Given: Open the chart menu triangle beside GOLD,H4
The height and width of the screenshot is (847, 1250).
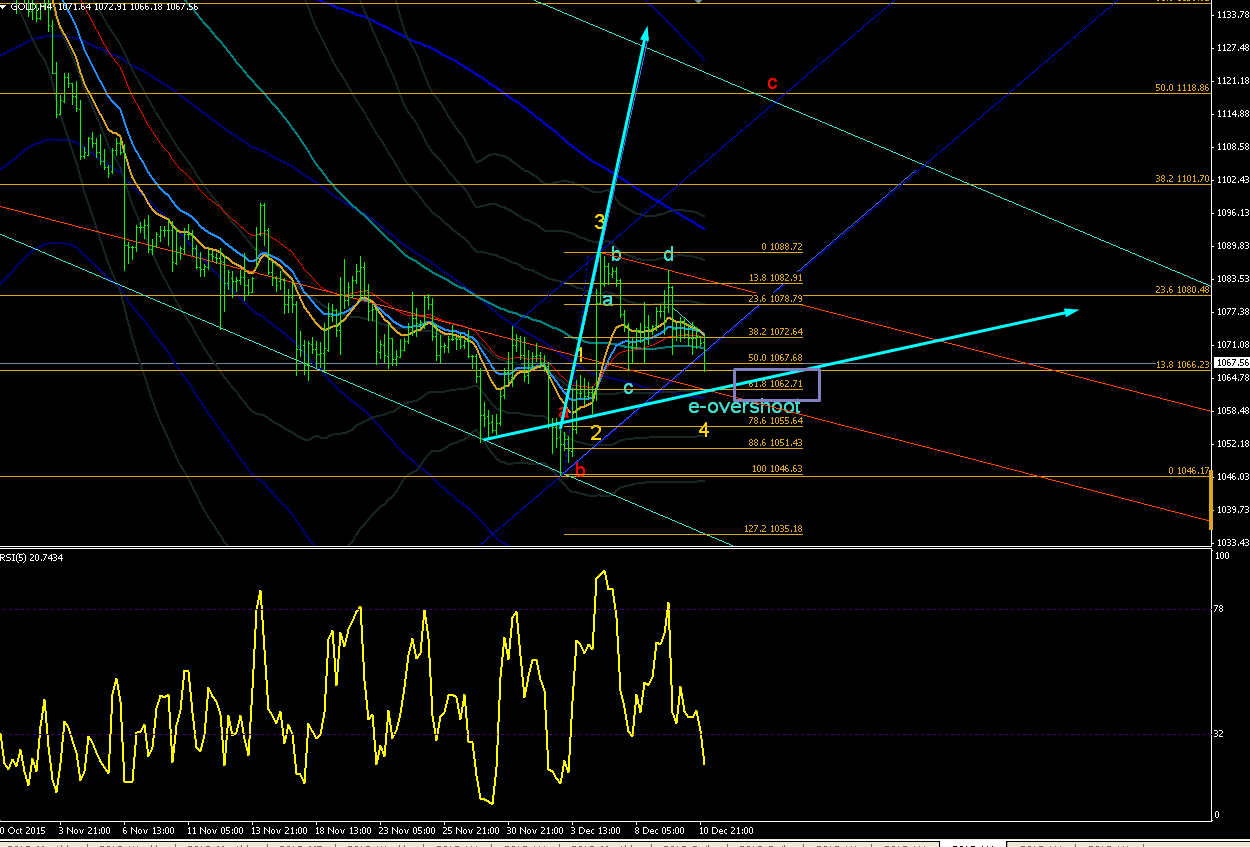Looking at the screenshot, I should click(x=4, y=6).
